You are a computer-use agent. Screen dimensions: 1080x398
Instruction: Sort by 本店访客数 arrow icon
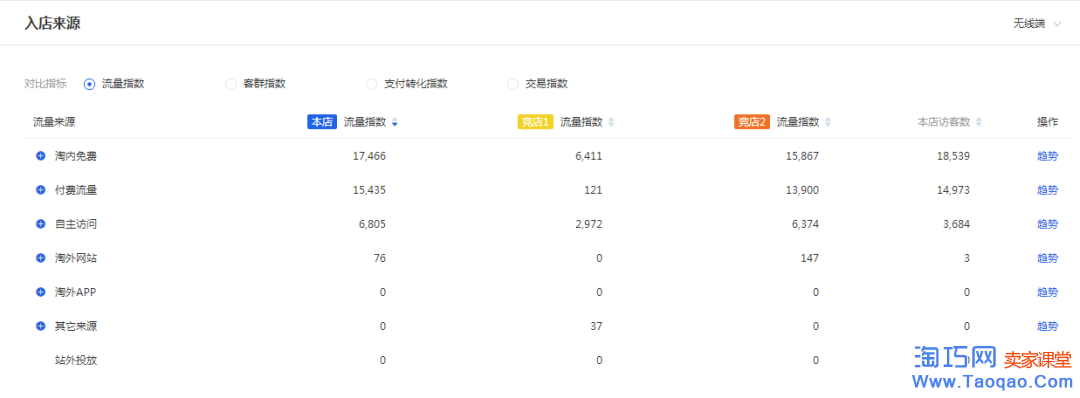979,122
